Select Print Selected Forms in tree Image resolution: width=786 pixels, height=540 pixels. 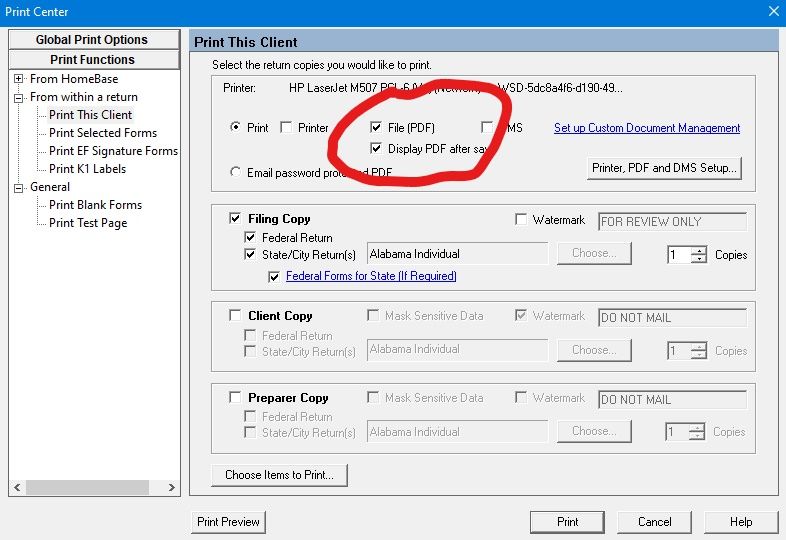pyautogui.click(x=102, y=133)
